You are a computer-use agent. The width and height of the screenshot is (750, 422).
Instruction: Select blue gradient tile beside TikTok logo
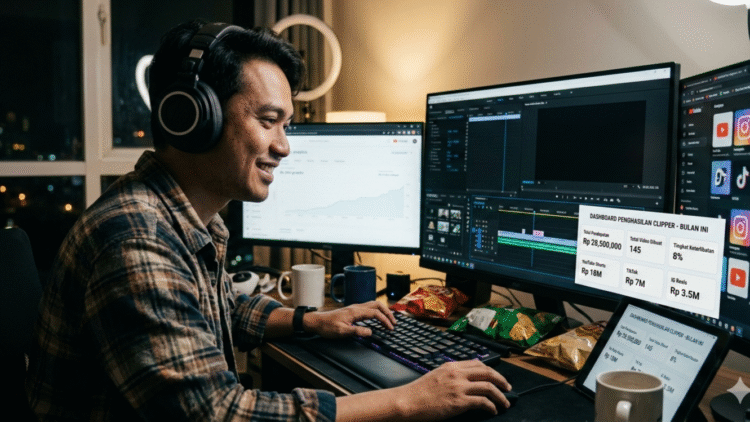click(x=721, y=178)
